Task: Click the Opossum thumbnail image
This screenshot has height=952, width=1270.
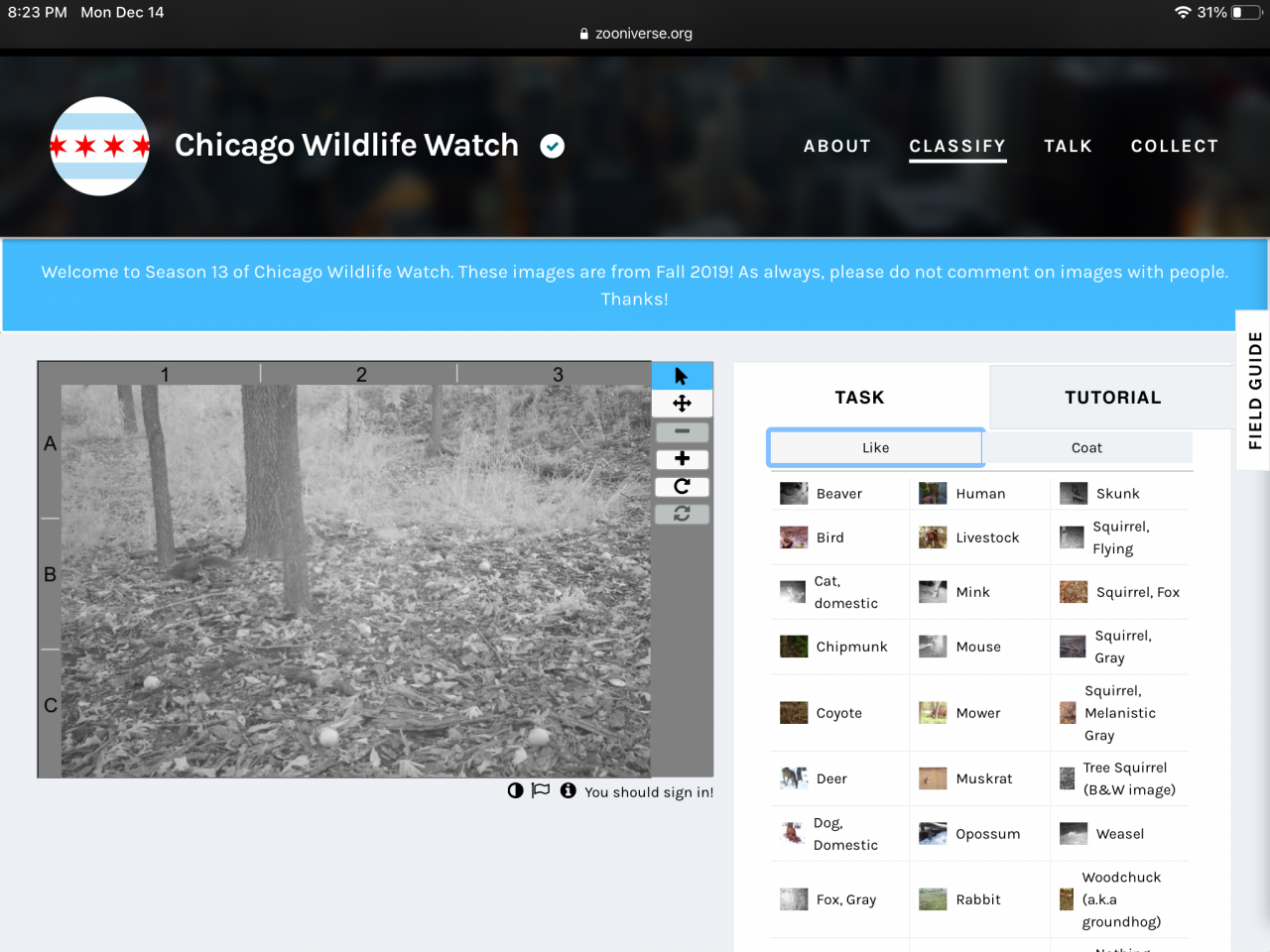Action: coord(933,834)
